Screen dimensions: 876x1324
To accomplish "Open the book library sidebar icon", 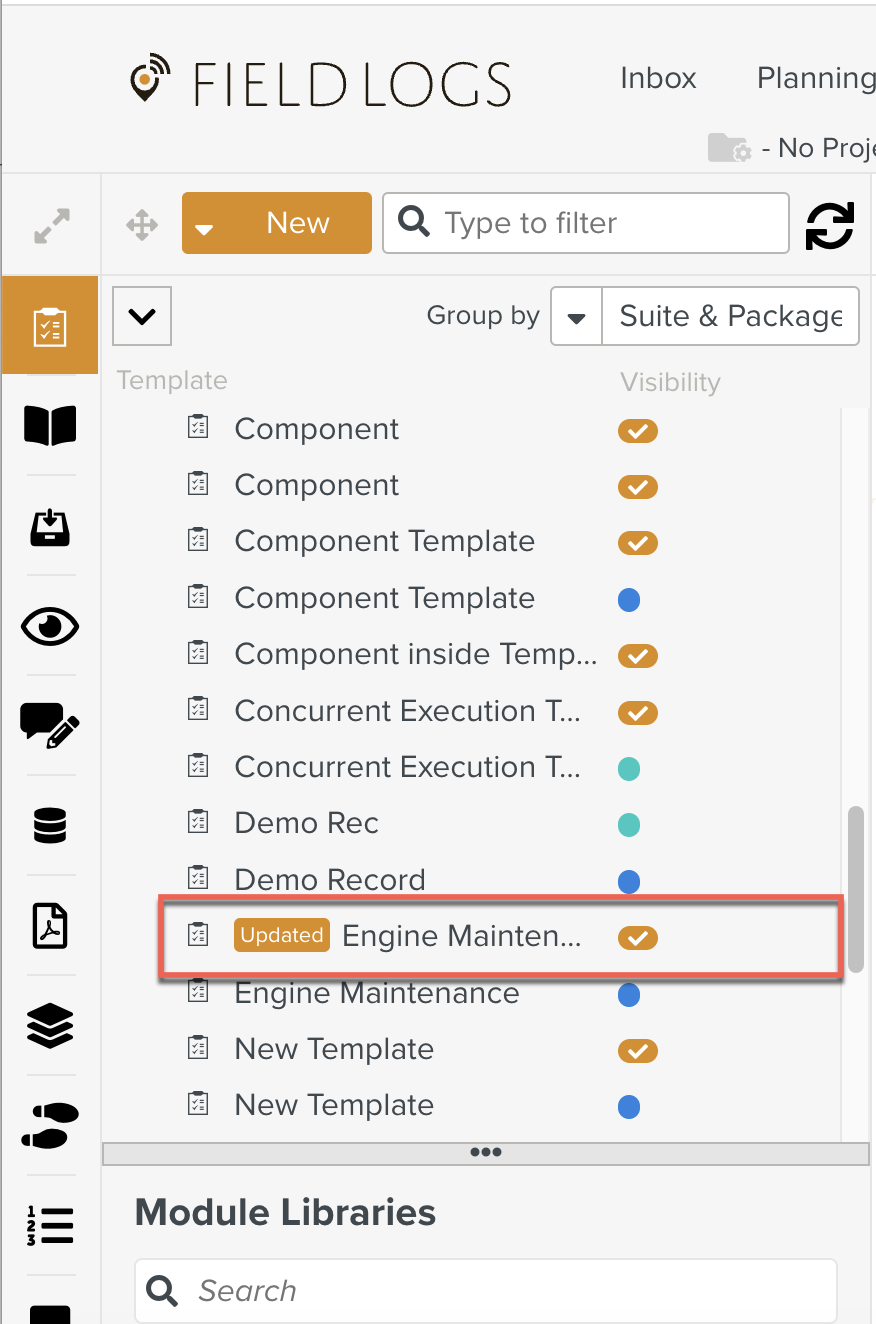I will click(x=50, y=426).
